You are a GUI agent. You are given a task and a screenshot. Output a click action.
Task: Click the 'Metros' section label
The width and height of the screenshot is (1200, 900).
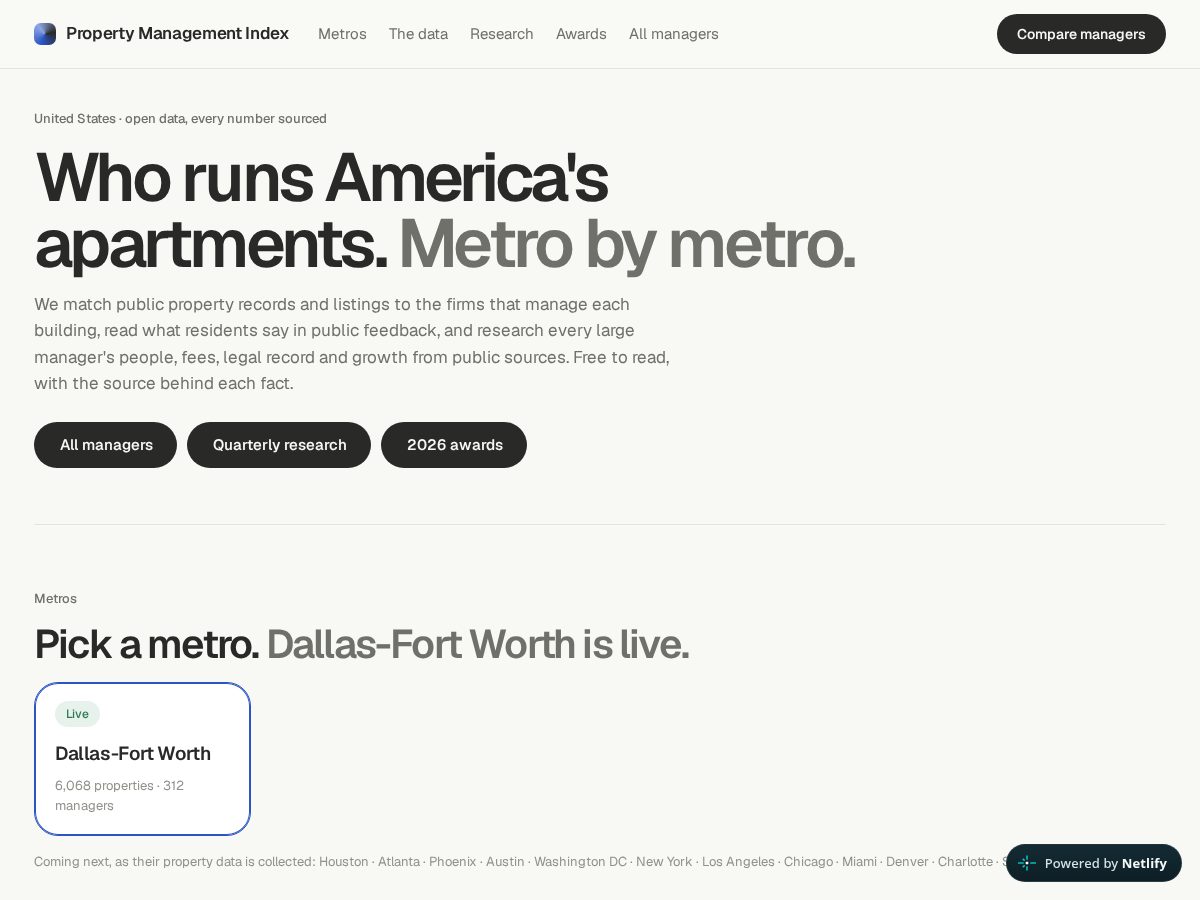point(55,599)
